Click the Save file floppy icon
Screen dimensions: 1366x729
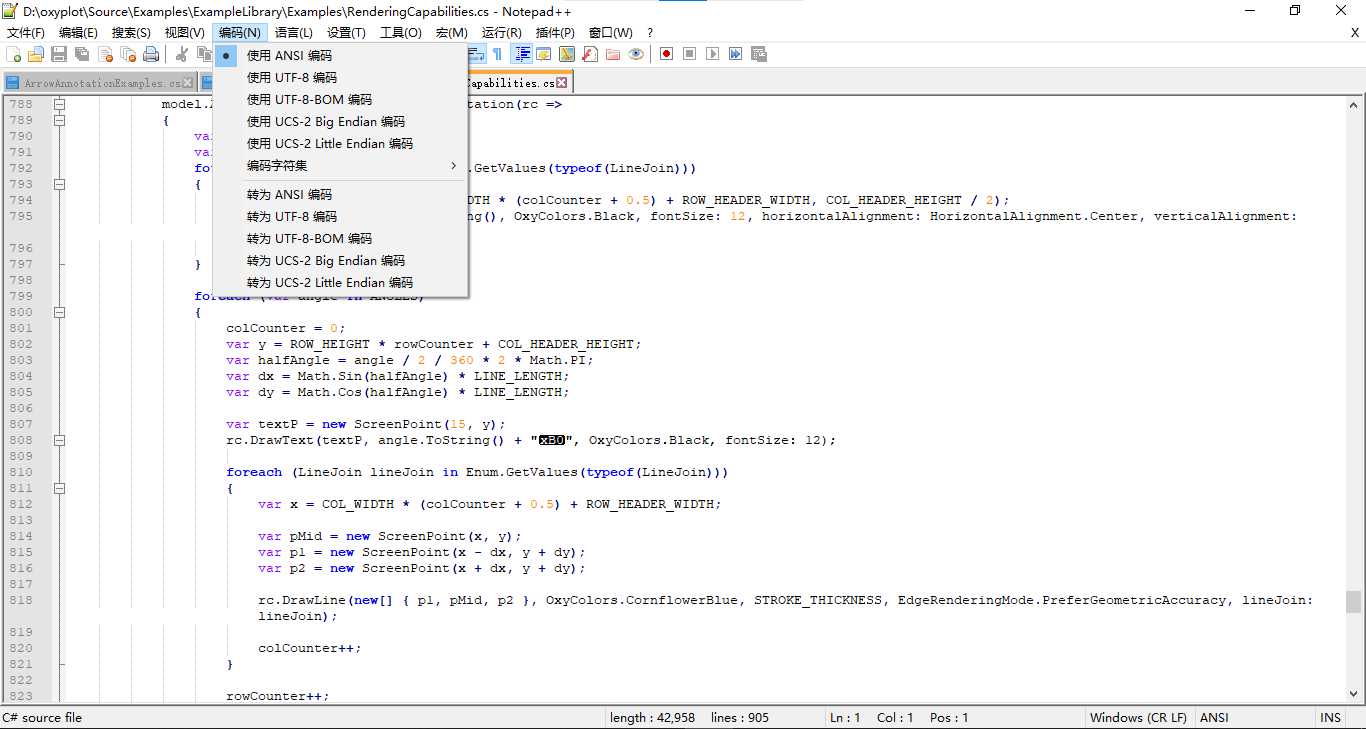pyautogui.click(x=59, y=54)
